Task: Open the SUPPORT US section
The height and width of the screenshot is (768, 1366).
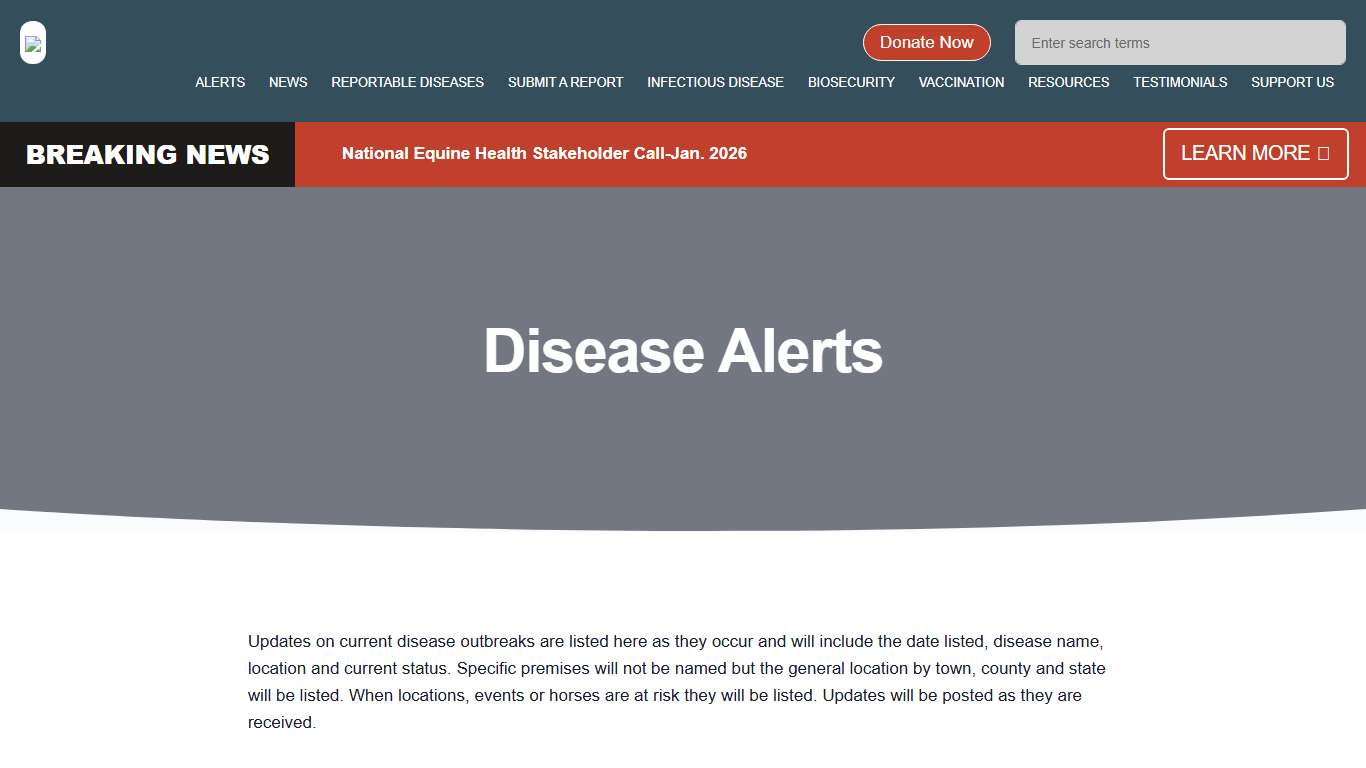Action: 1292,82
